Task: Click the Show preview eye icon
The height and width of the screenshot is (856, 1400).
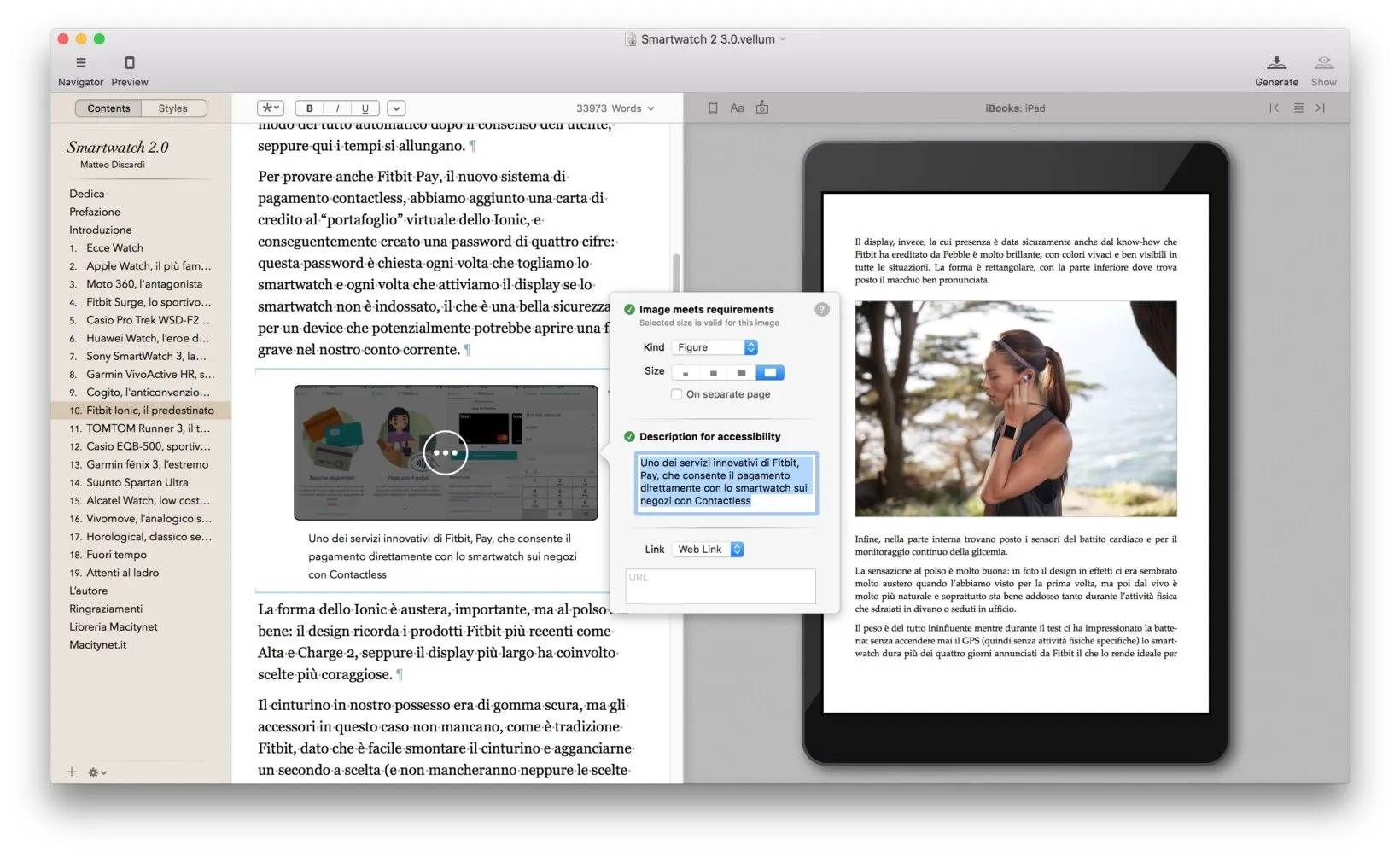Action: (x=1323, y=62)
